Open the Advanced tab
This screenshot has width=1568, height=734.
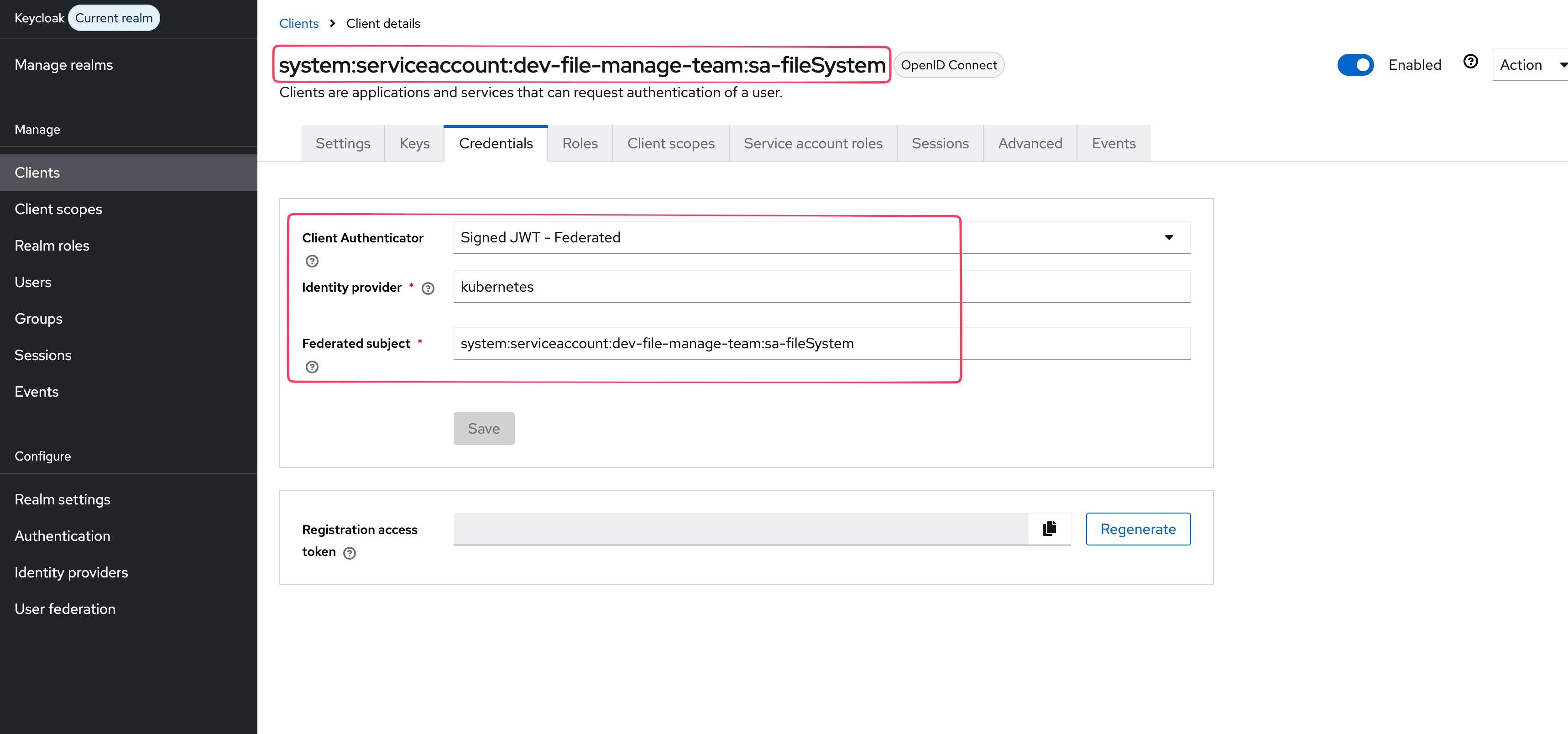point(1030,143)
